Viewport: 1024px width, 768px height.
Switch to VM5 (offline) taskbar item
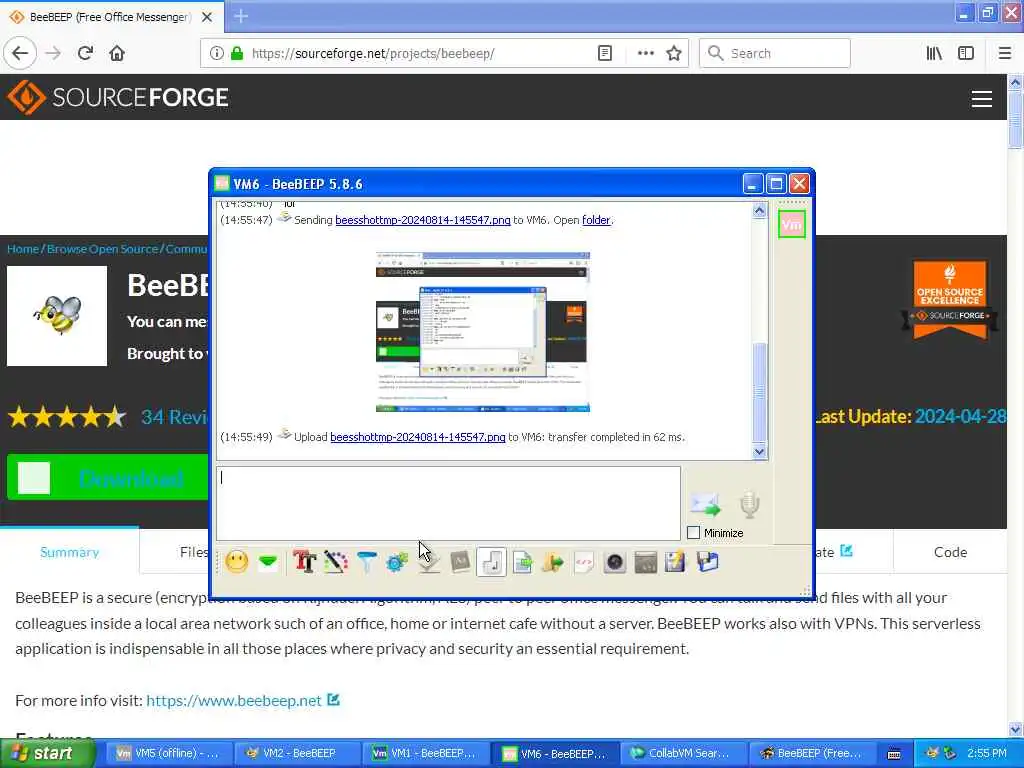pos(167,753)
